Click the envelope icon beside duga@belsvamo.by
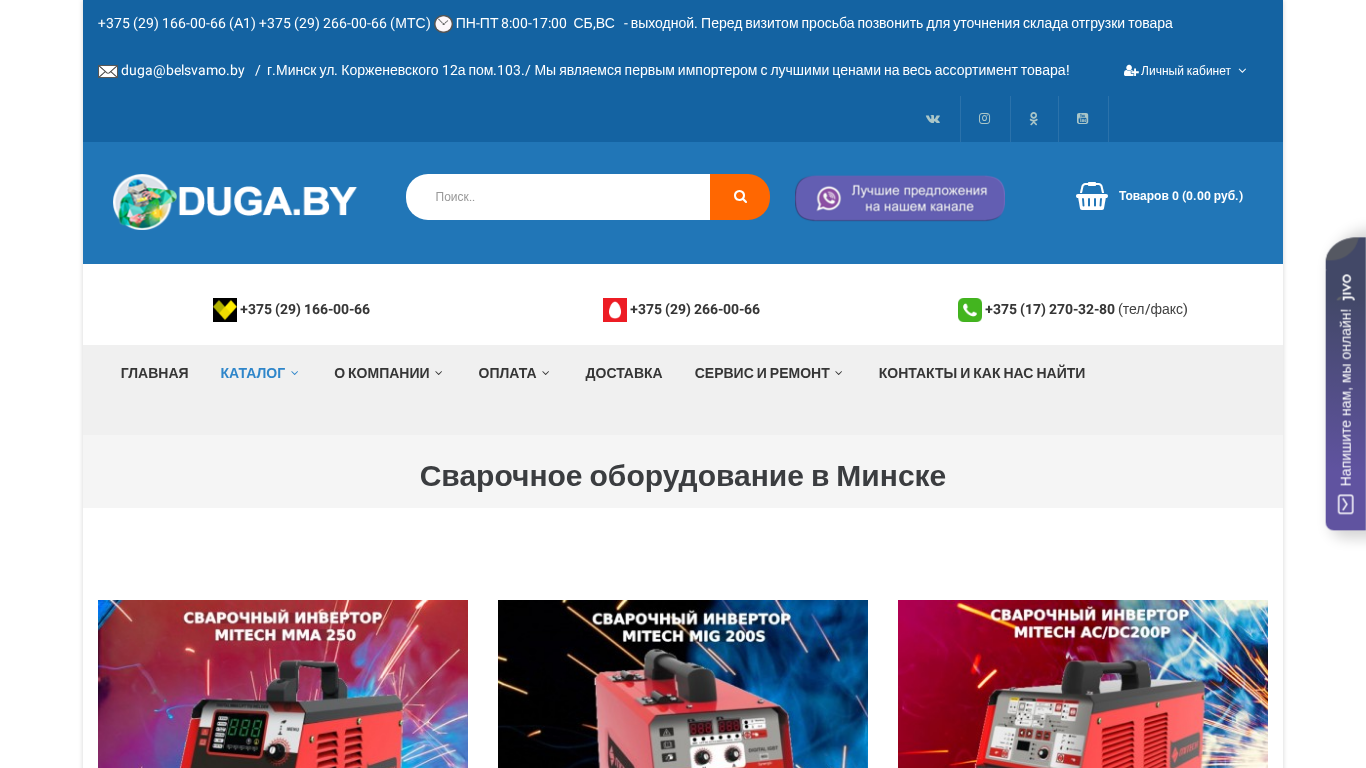This screenshot has height=768, width=1366. [x=108, y=71]
